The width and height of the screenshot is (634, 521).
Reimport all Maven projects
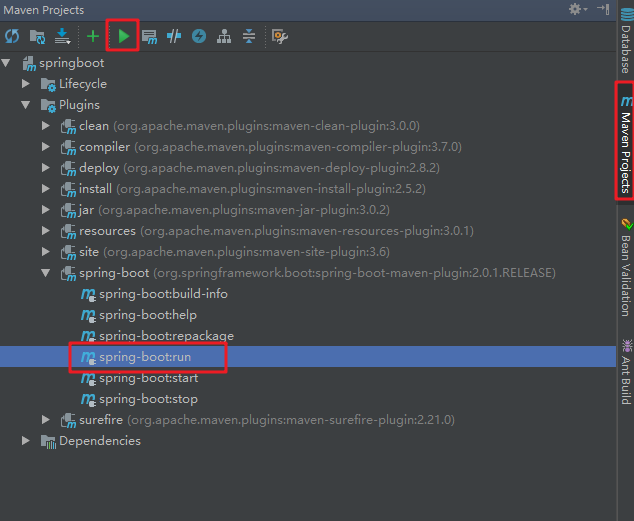(12, 36)
